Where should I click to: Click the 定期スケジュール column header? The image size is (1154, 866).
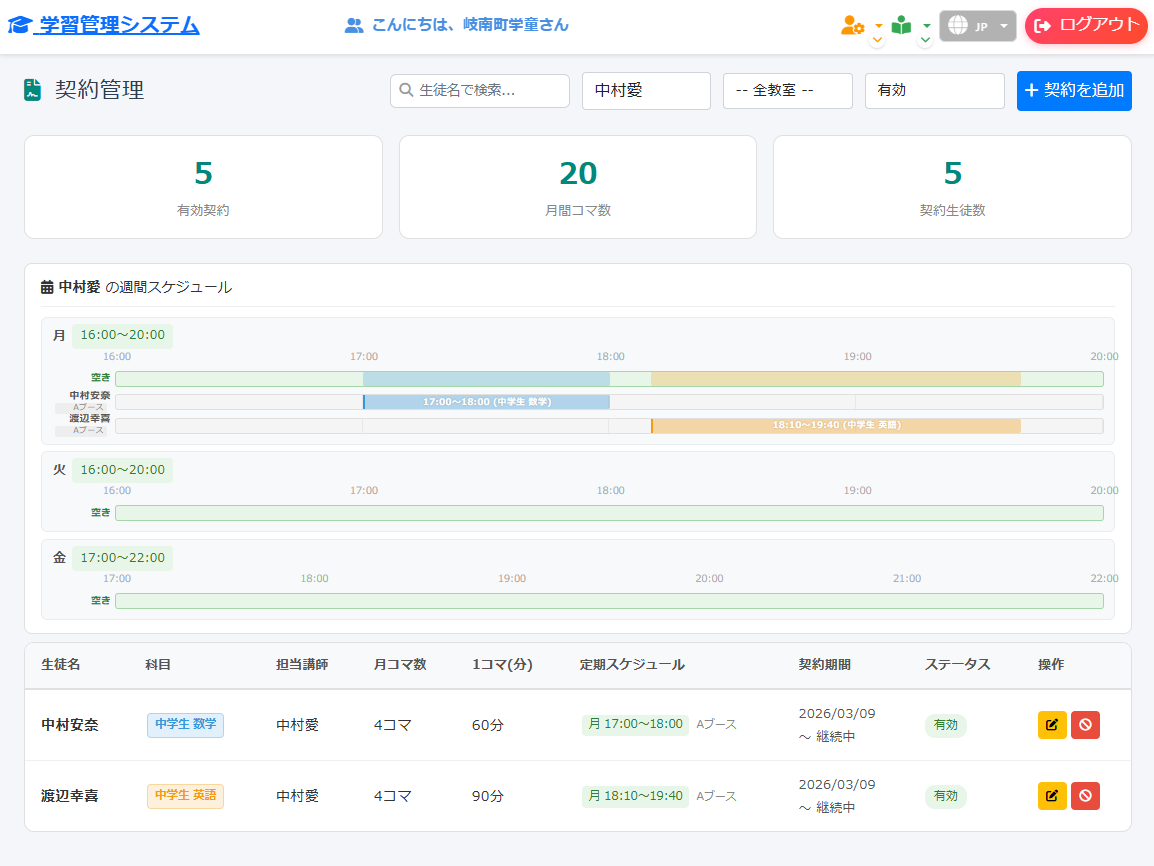(x=632, y=665)
